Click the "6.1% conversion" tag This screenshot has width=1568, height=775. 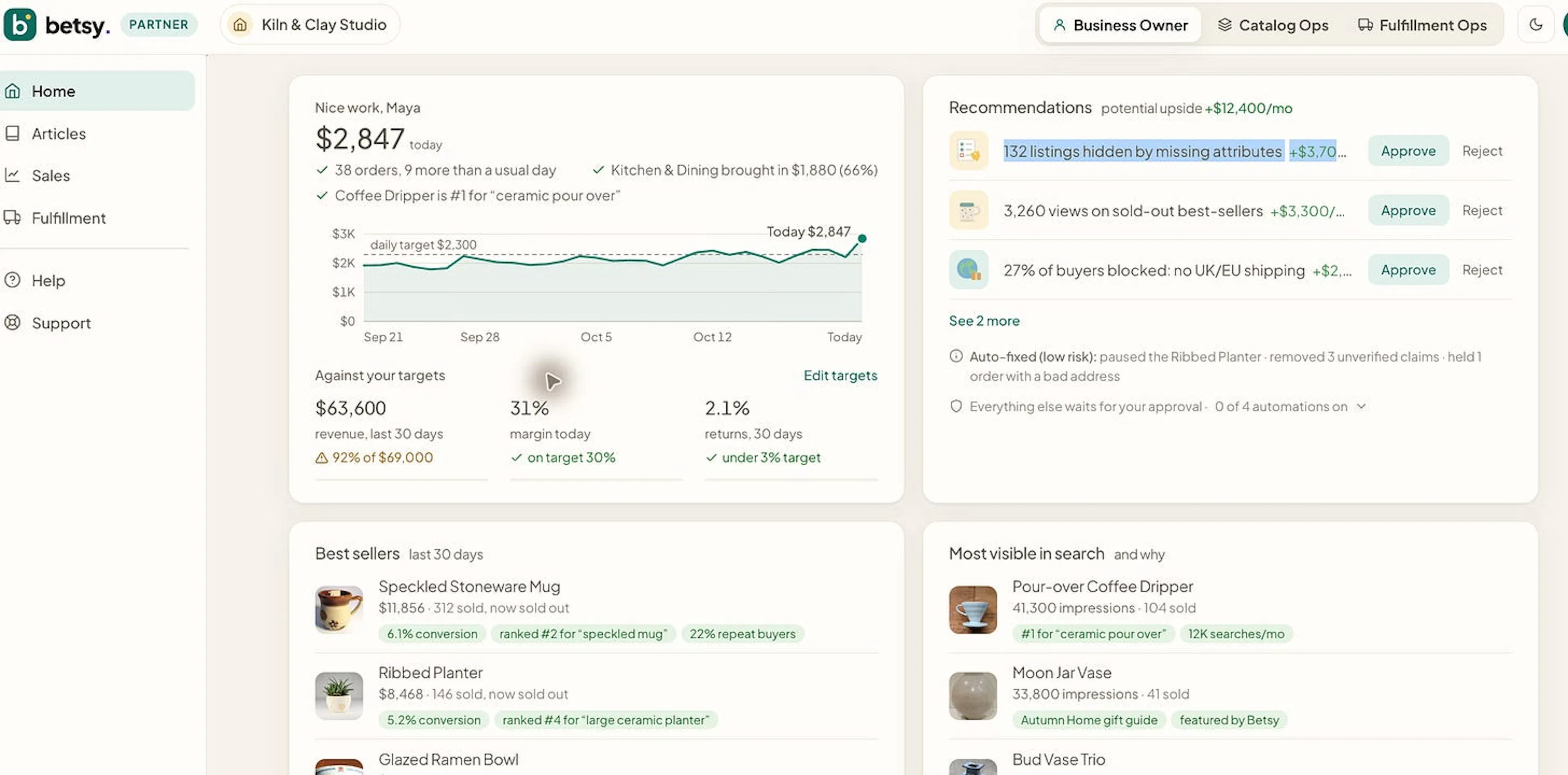432,634
